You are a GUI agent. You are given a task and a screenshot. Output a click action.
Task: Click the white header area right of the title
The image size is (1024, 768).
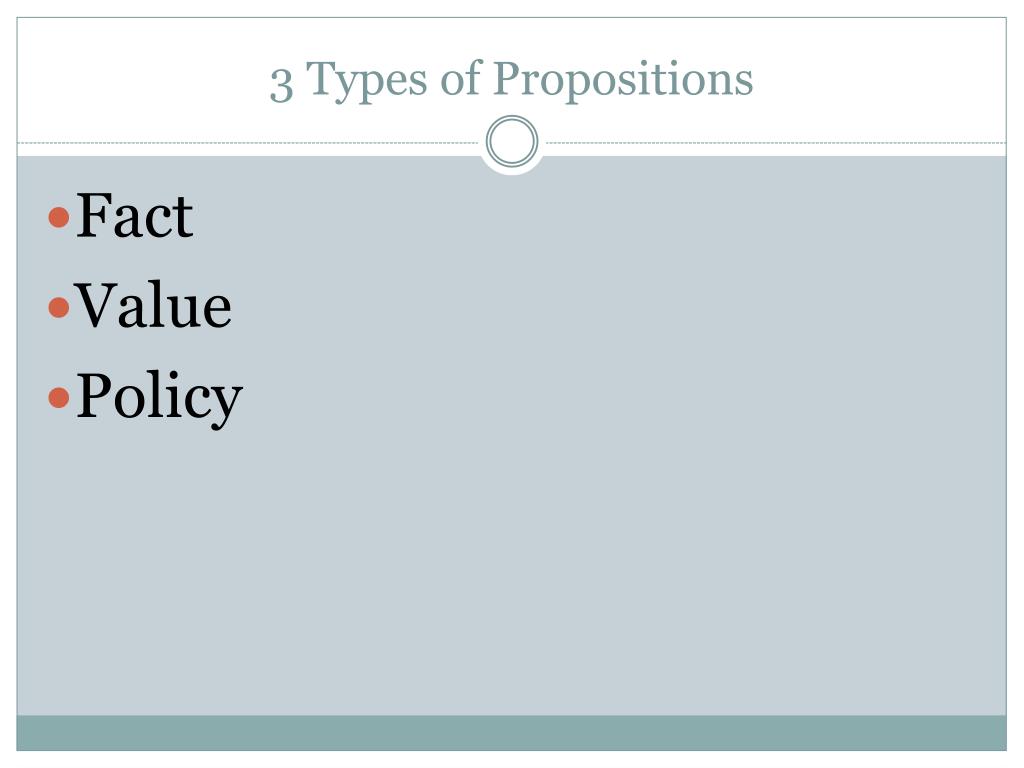pos(880,80)
